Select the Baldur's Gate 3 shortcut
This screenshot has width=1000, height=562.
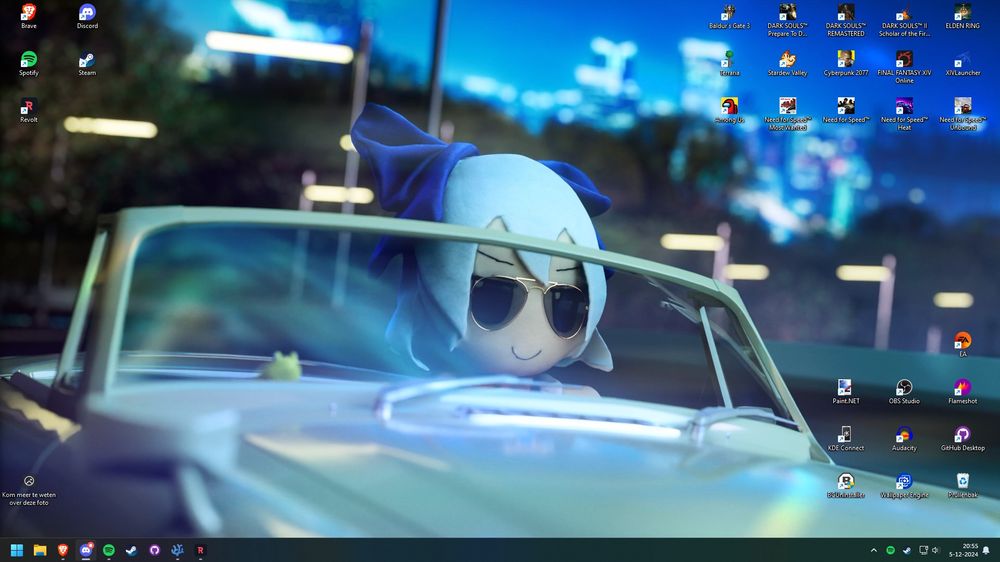[729, 16]
